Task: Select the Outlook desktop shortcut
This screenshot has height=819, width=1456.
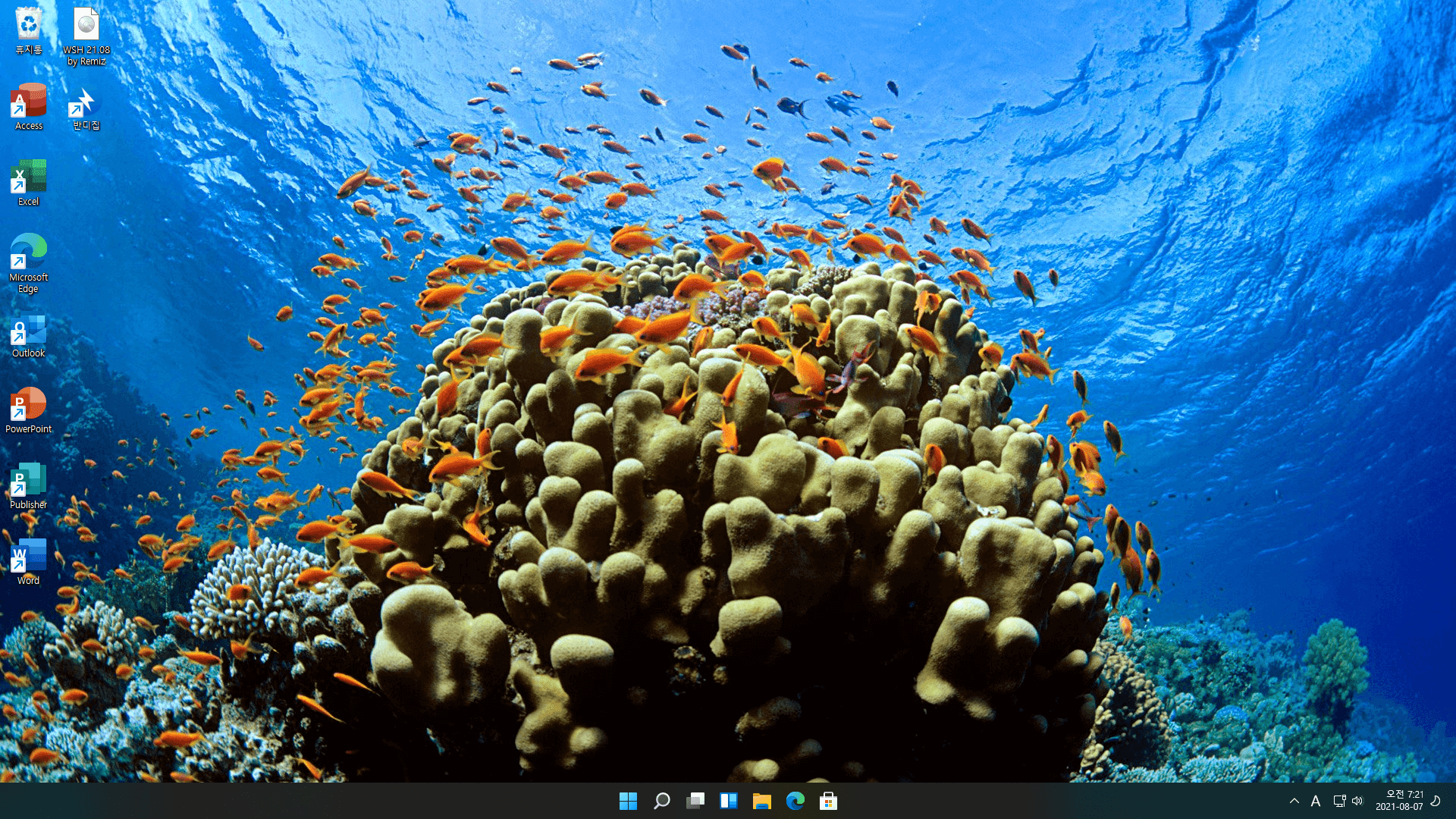Action: 29,334
